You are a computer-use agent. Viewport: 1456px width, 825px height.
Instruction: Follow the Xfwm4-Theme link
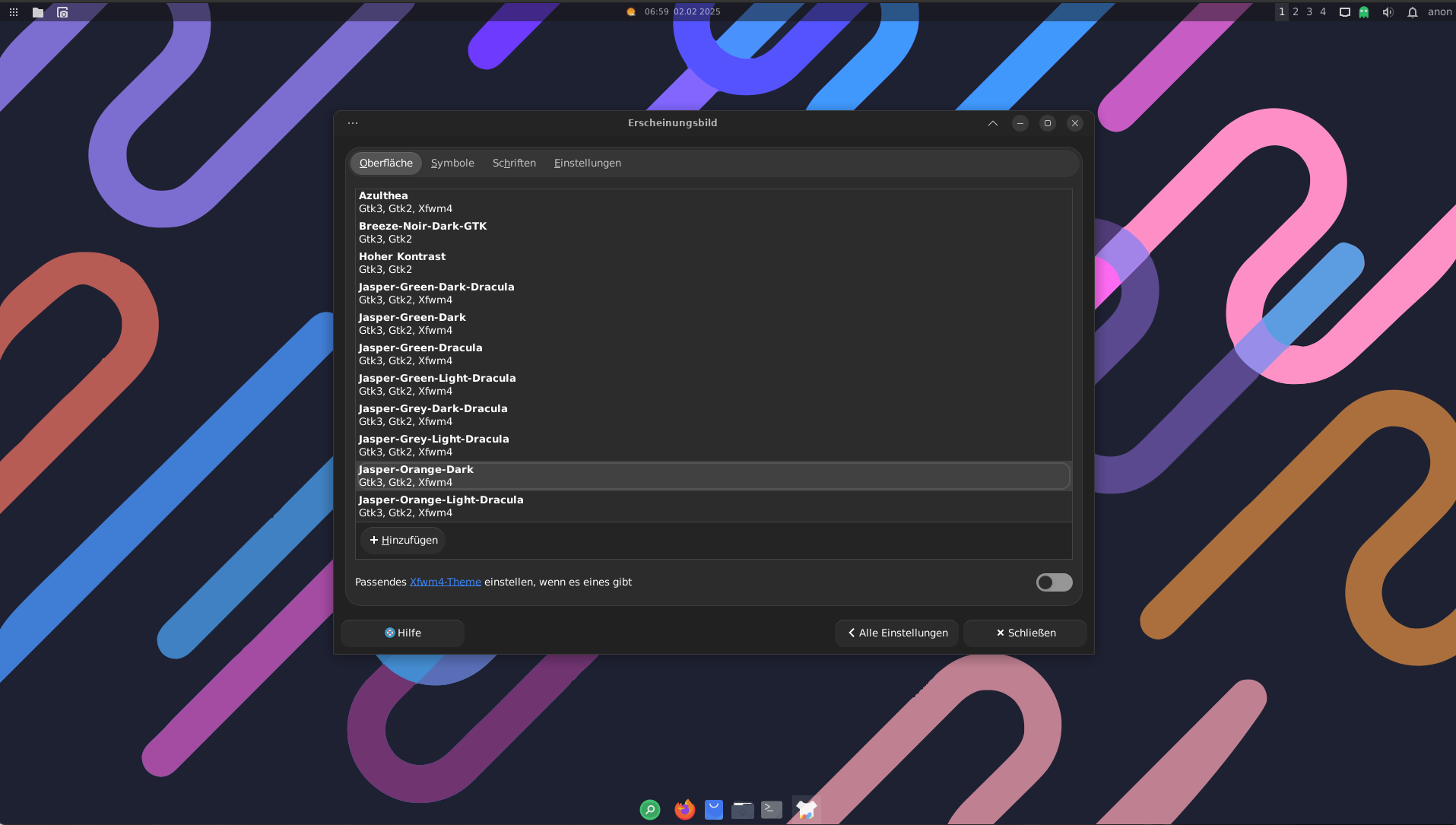click(x=445, y=582)
